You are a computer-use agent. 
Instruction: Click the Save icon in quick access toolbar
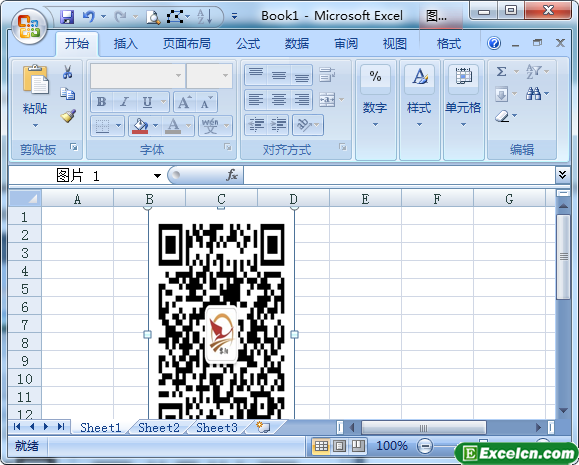(x=67, y=17)
